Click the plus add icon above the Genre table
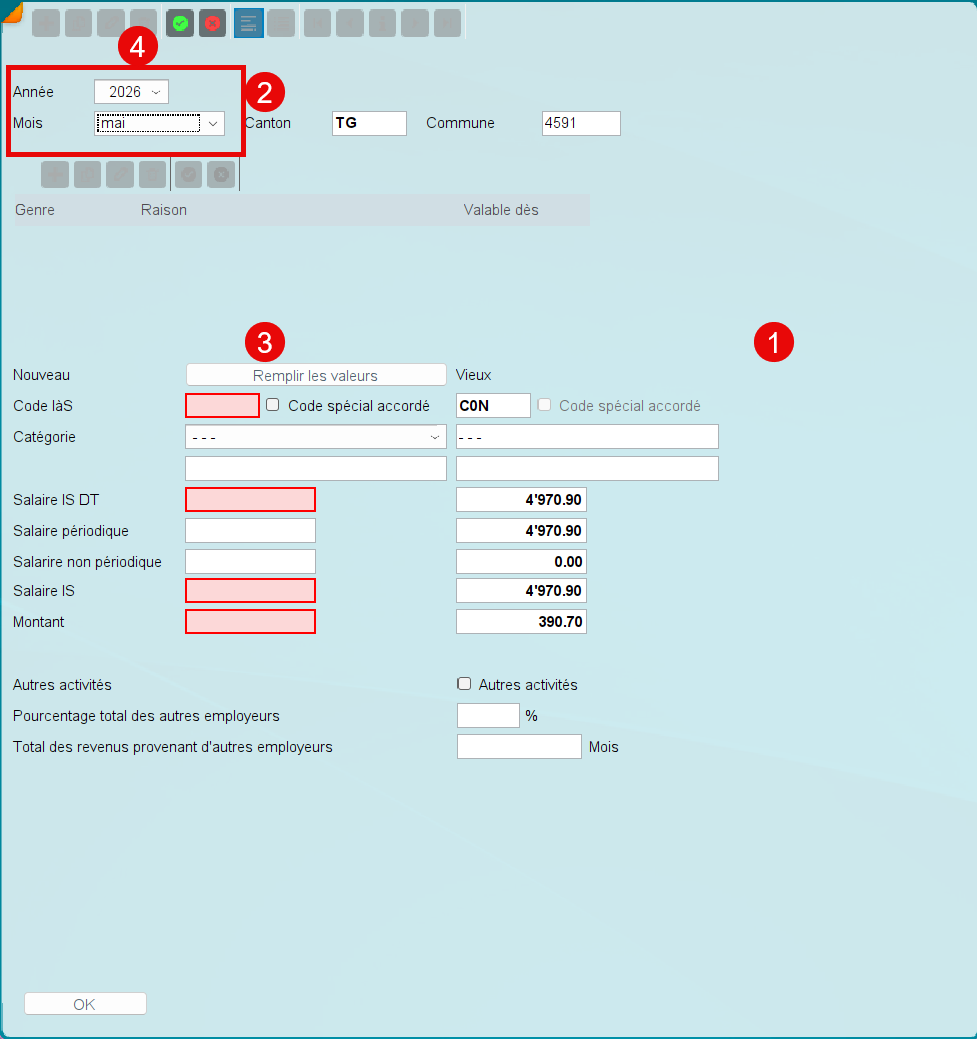 (55, 174)
